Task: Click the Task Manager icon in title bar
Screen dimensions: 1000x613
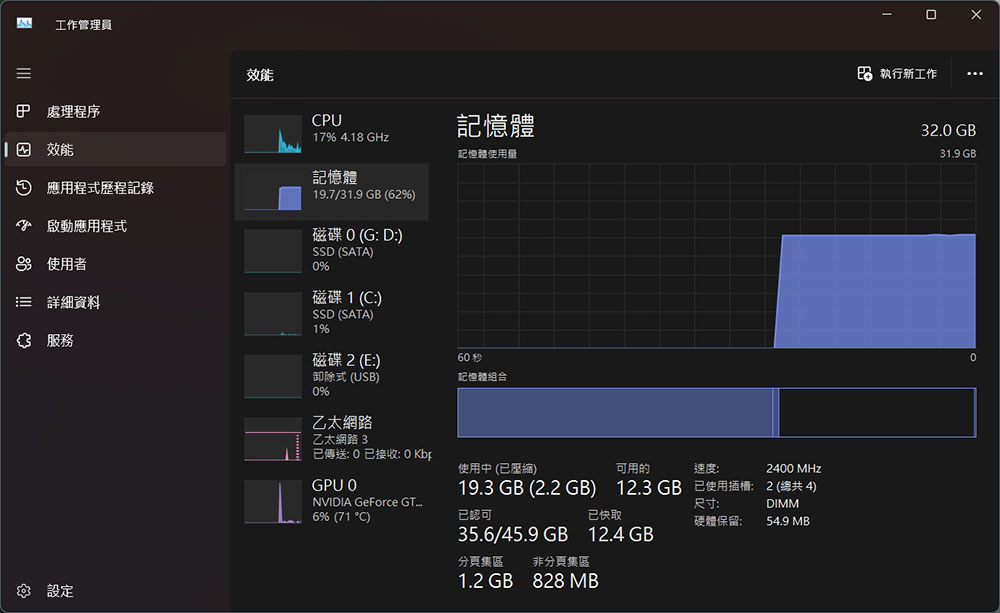Action: tap(22, 22)
